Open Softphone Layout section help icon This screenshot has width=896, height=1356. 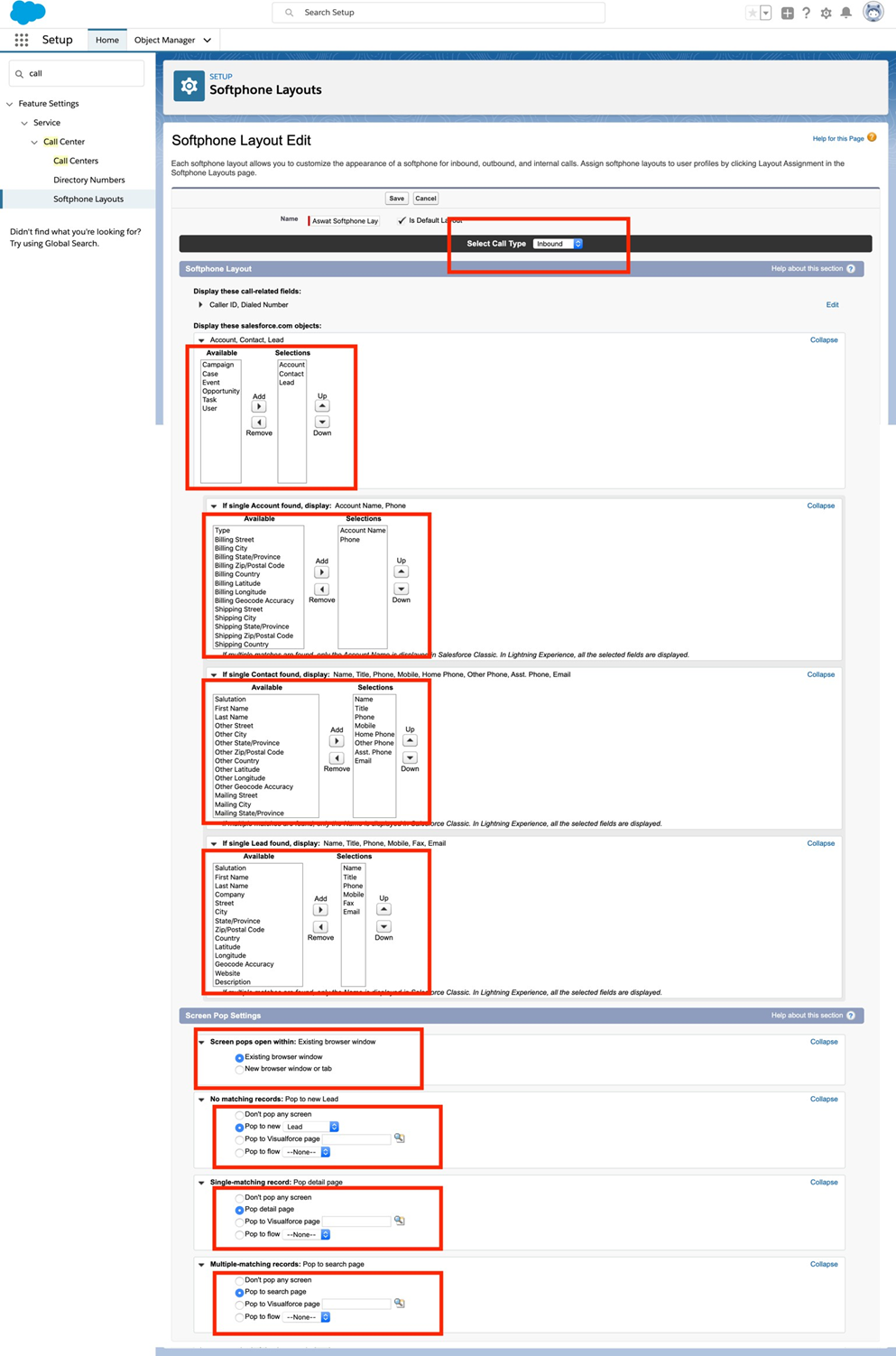pyautogui.click(x=851, y=269)
